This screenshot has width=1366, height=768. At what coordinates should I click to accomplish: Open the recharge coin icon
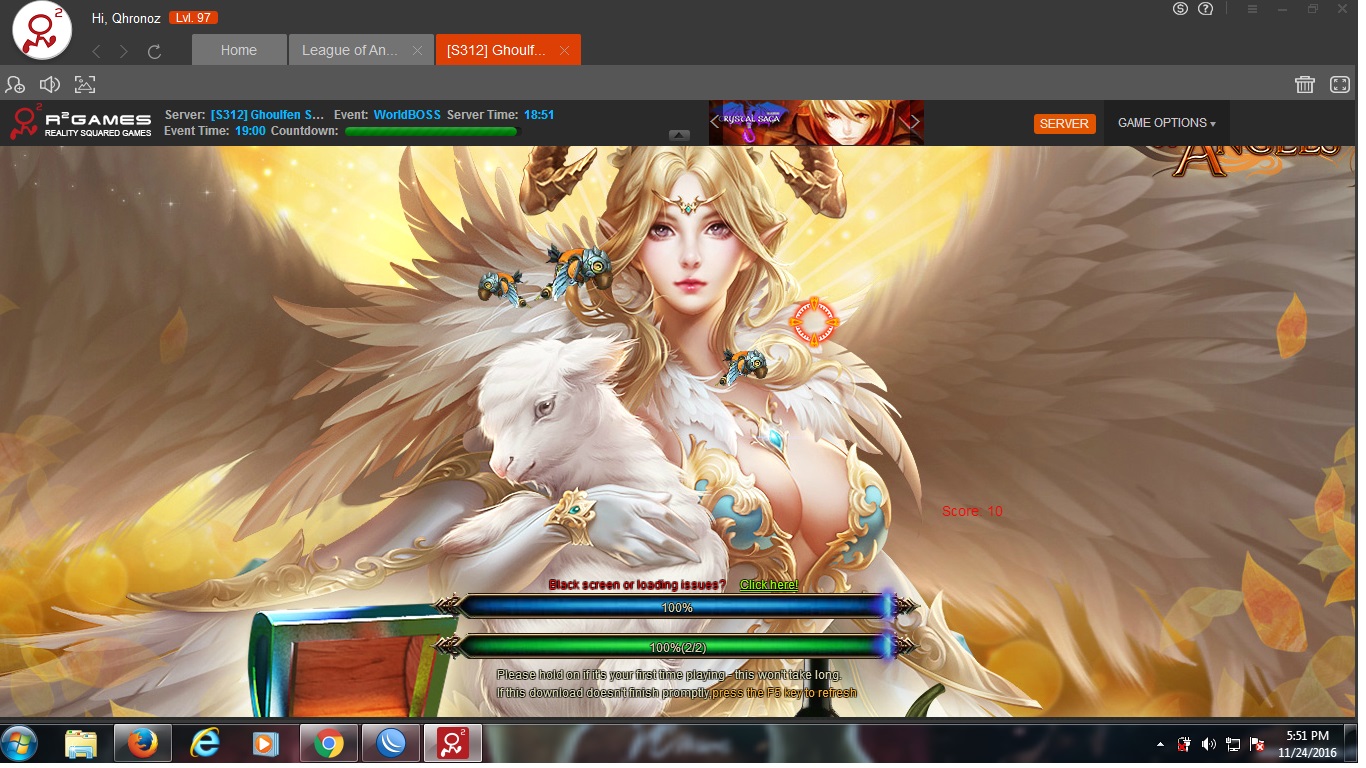[1180, 9]
